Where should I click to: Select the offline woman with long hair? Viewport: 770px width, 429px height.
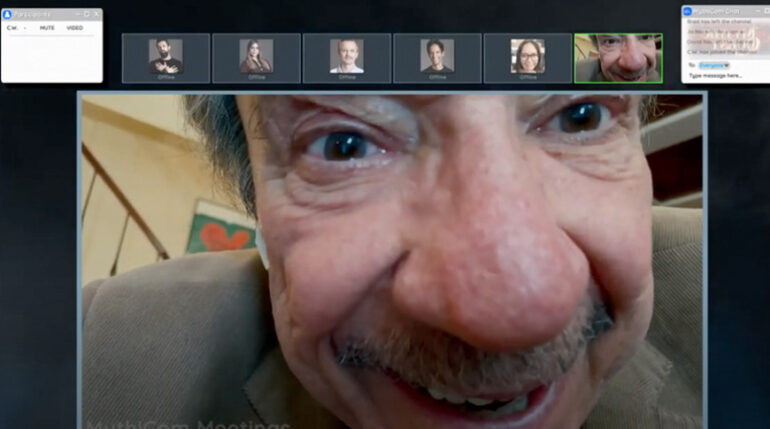point(256,58)
